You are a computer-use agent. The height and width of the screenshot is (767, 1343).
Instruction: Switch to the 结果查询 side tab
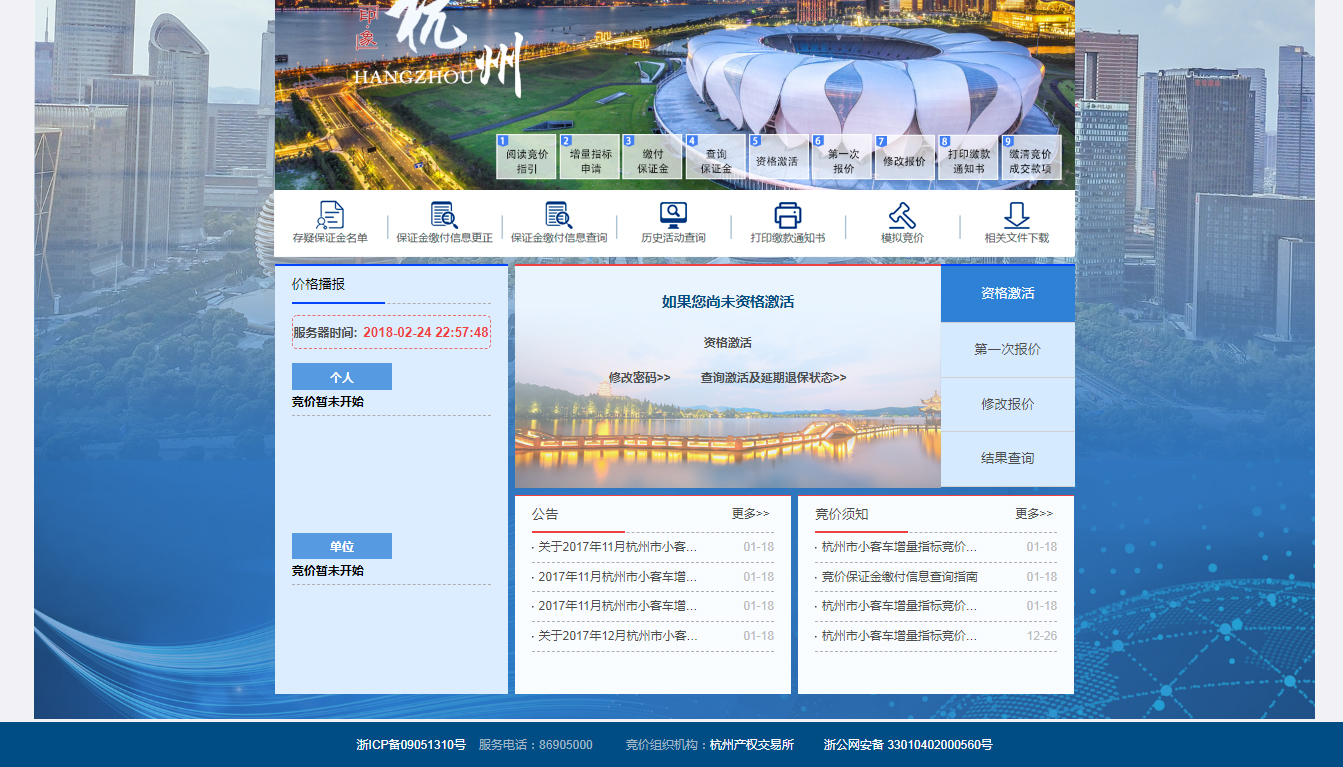coord(1008,459)
